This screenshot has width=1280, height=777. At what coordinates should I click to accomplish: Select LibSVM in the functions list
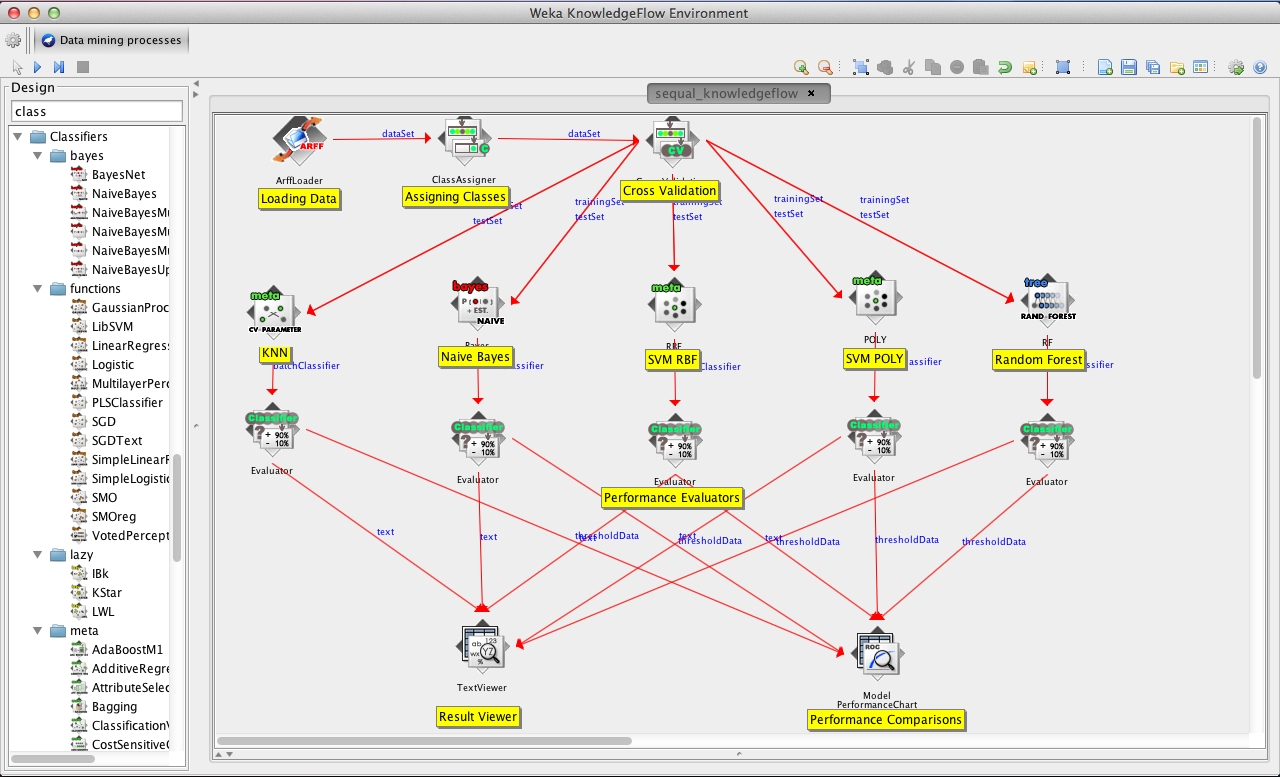(112, 327)
